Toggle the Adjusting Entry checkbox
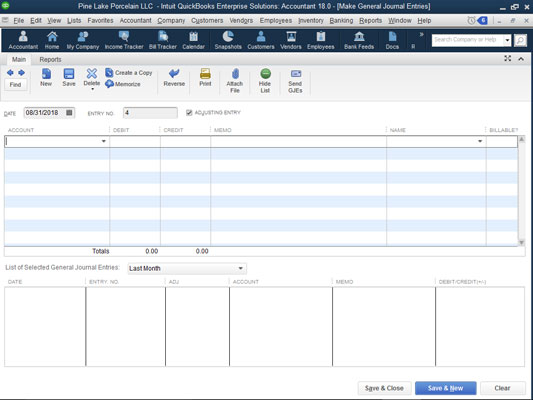The height and width of the screenshot is (400, 533). (189, 112)
